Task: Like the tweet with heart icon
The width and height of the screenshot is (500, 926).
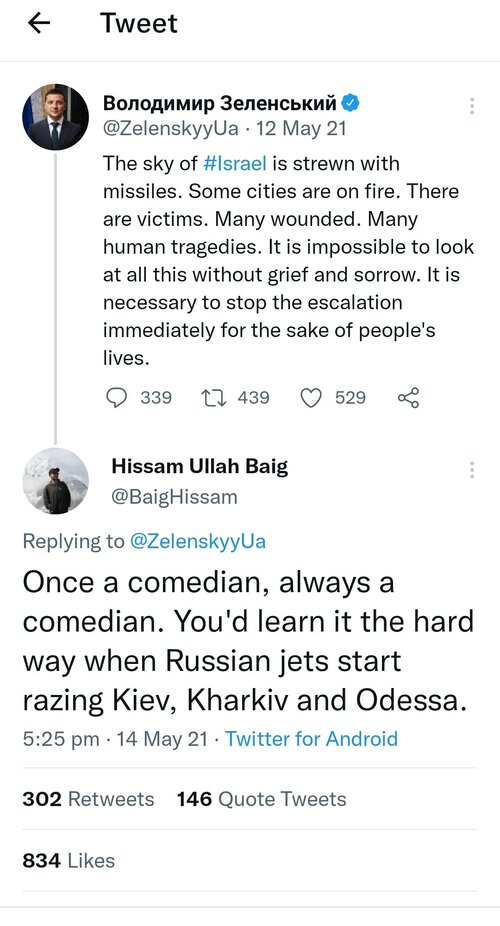Action: tap(311, 398)
